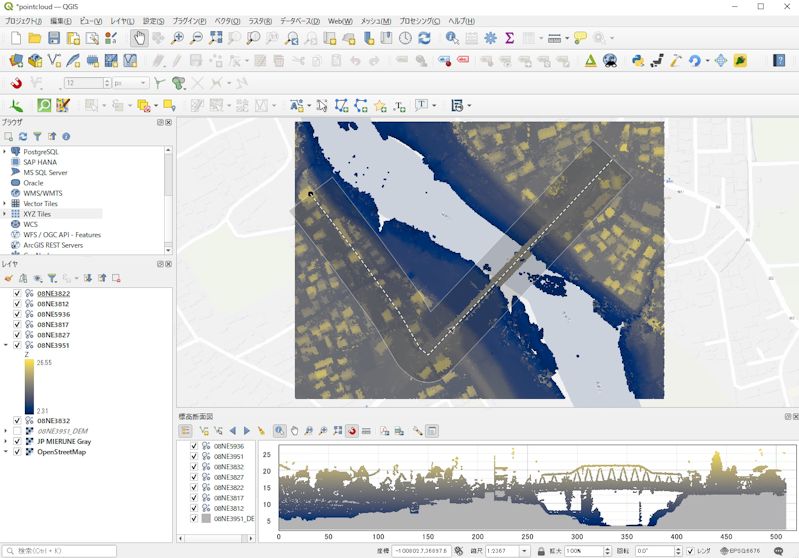Screen dimensions: 799x558
Task: Open the ラスタ menu
Action: click(260, 21)
